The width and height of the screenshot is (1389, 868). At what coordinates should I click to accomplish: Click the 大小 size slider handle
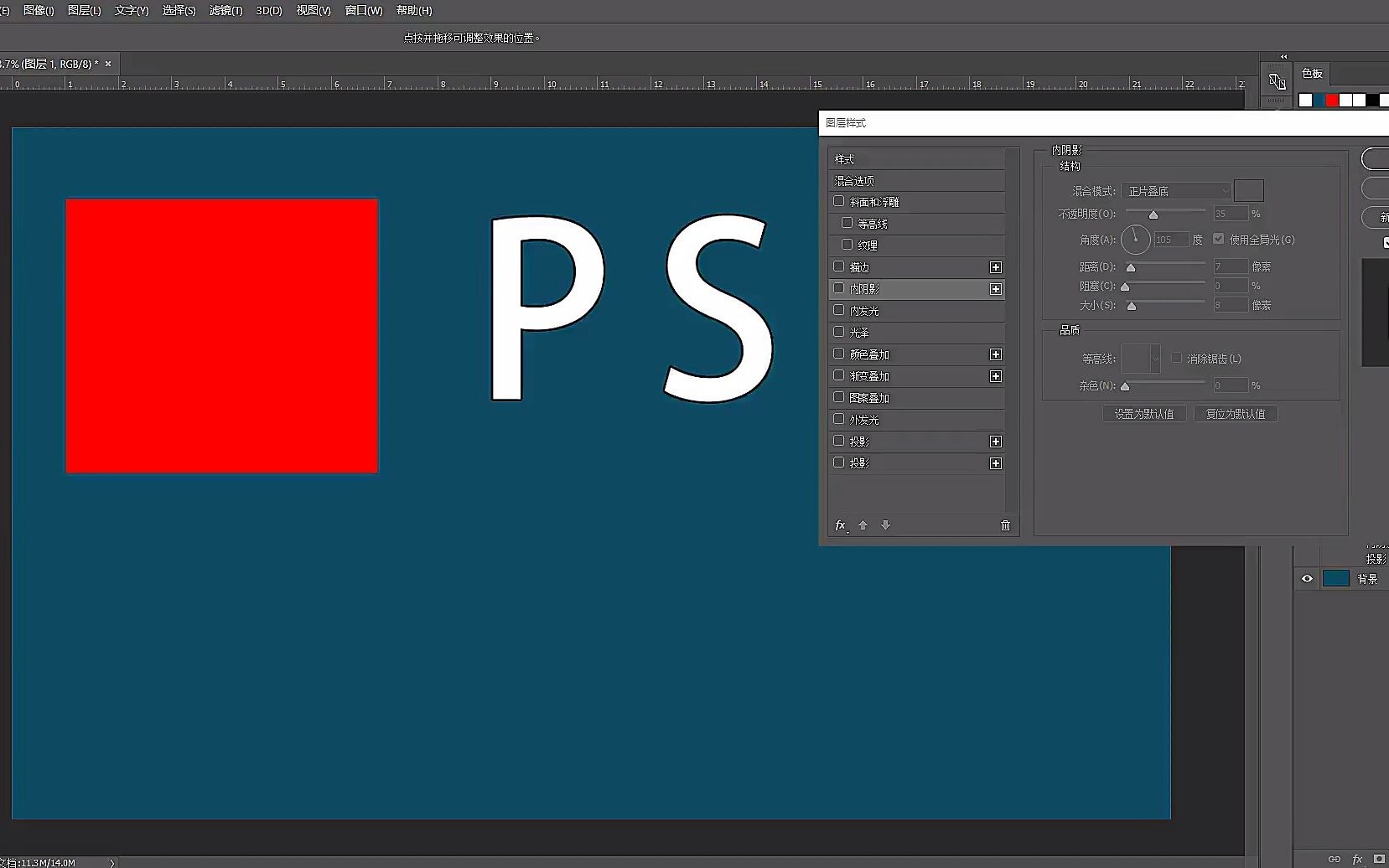(x=1132, y=307)
